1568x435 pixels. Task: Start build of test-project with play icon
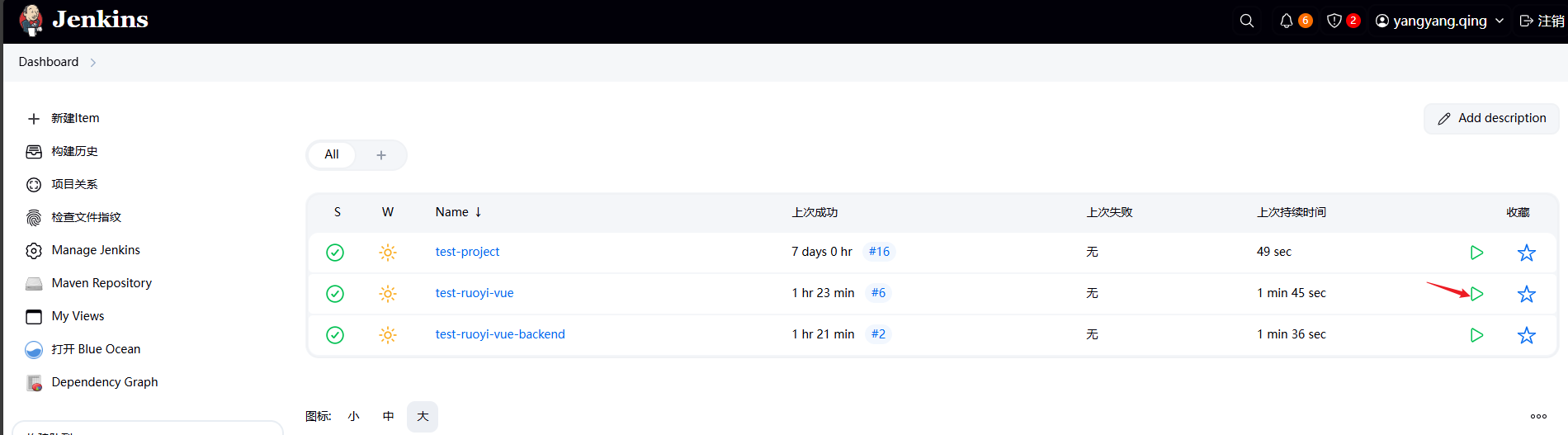coord(1476,253)
